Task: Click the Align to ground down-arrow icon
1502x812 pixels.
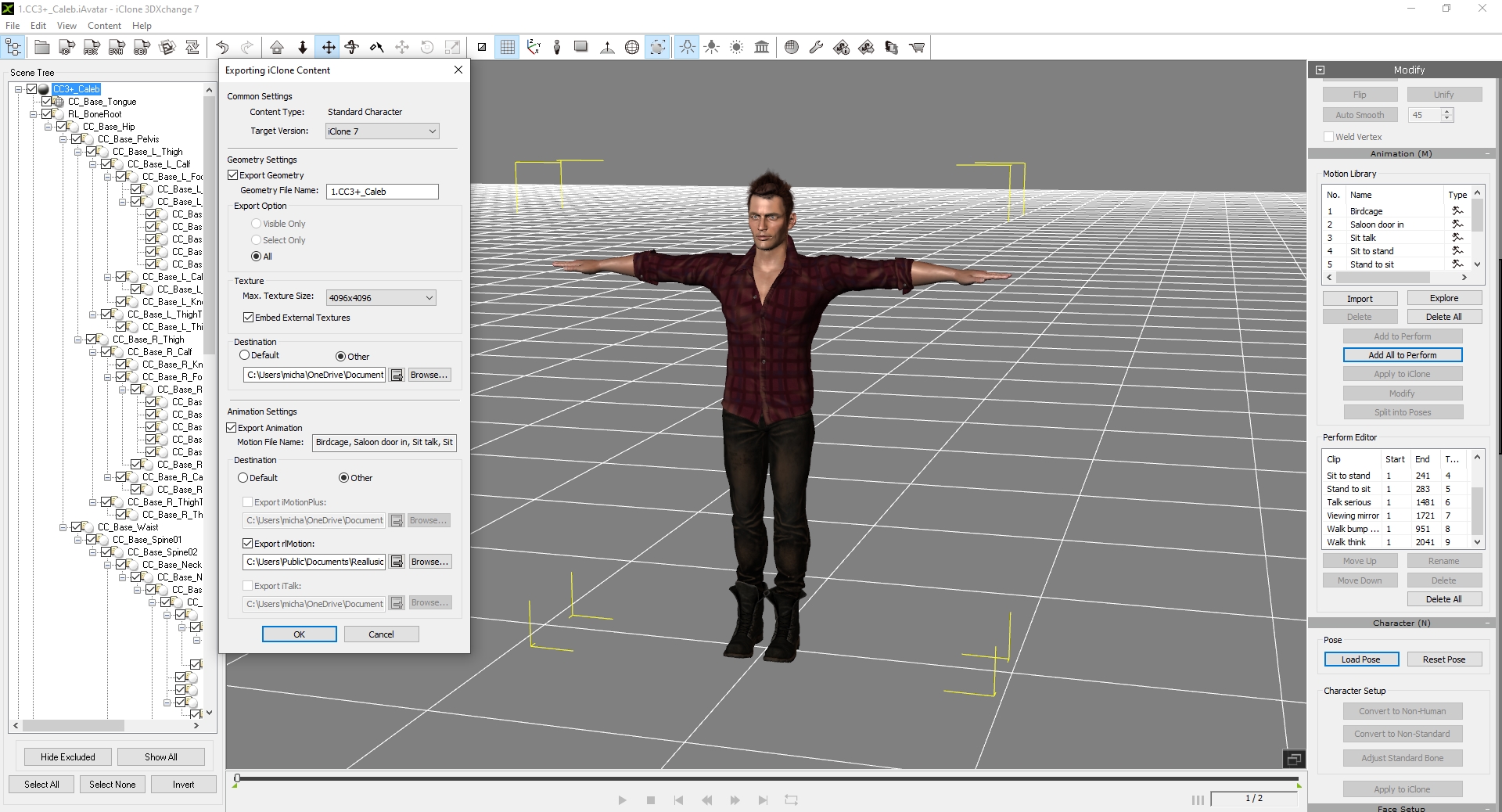Action: coord(302,48)
